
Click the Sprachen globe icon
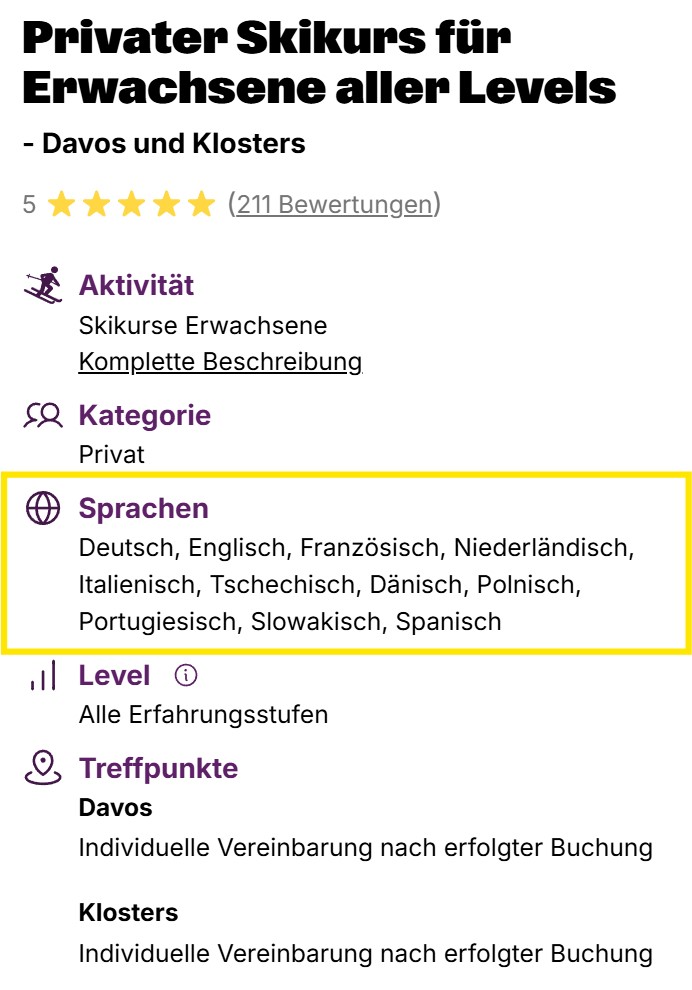point(43,508)
